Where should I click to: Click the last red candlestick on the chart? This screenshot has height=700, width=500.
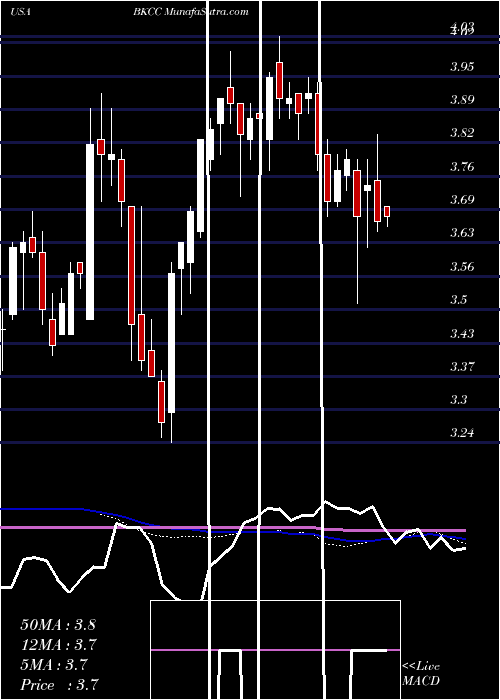click(387, 212)
